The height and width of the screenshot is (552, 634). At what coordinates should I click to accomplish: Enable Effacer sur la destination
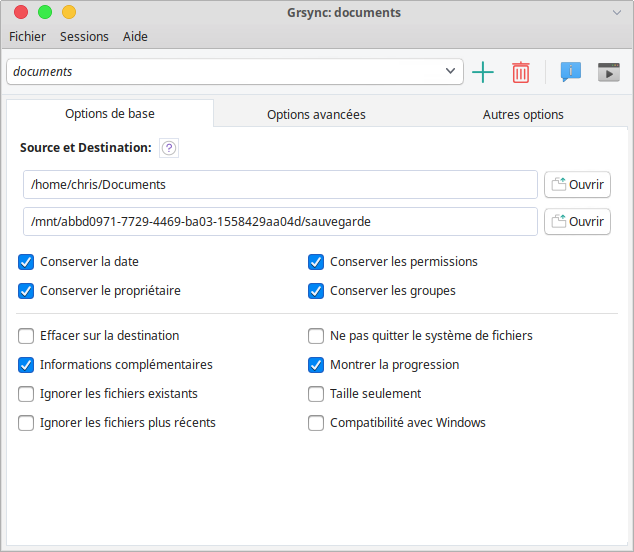(x=26, y=336)
